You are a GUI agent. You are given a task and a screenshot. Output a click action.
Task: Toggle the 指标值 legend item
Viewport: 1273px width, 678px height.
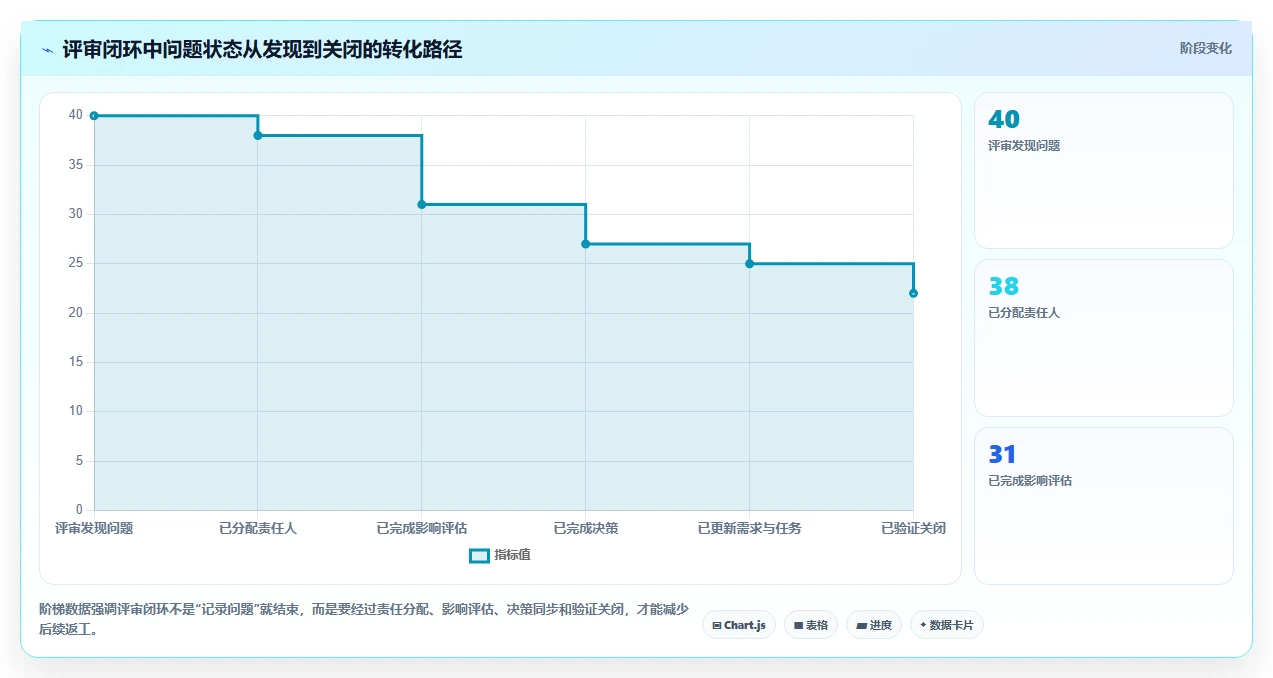pyautogui.click(x=500, y=555)
